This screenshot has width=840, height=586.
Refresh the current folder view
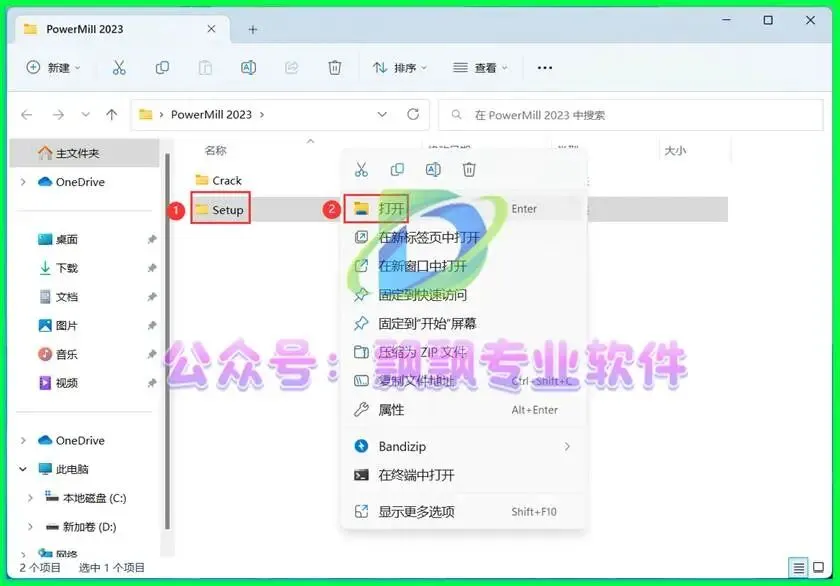click(413, 114)
